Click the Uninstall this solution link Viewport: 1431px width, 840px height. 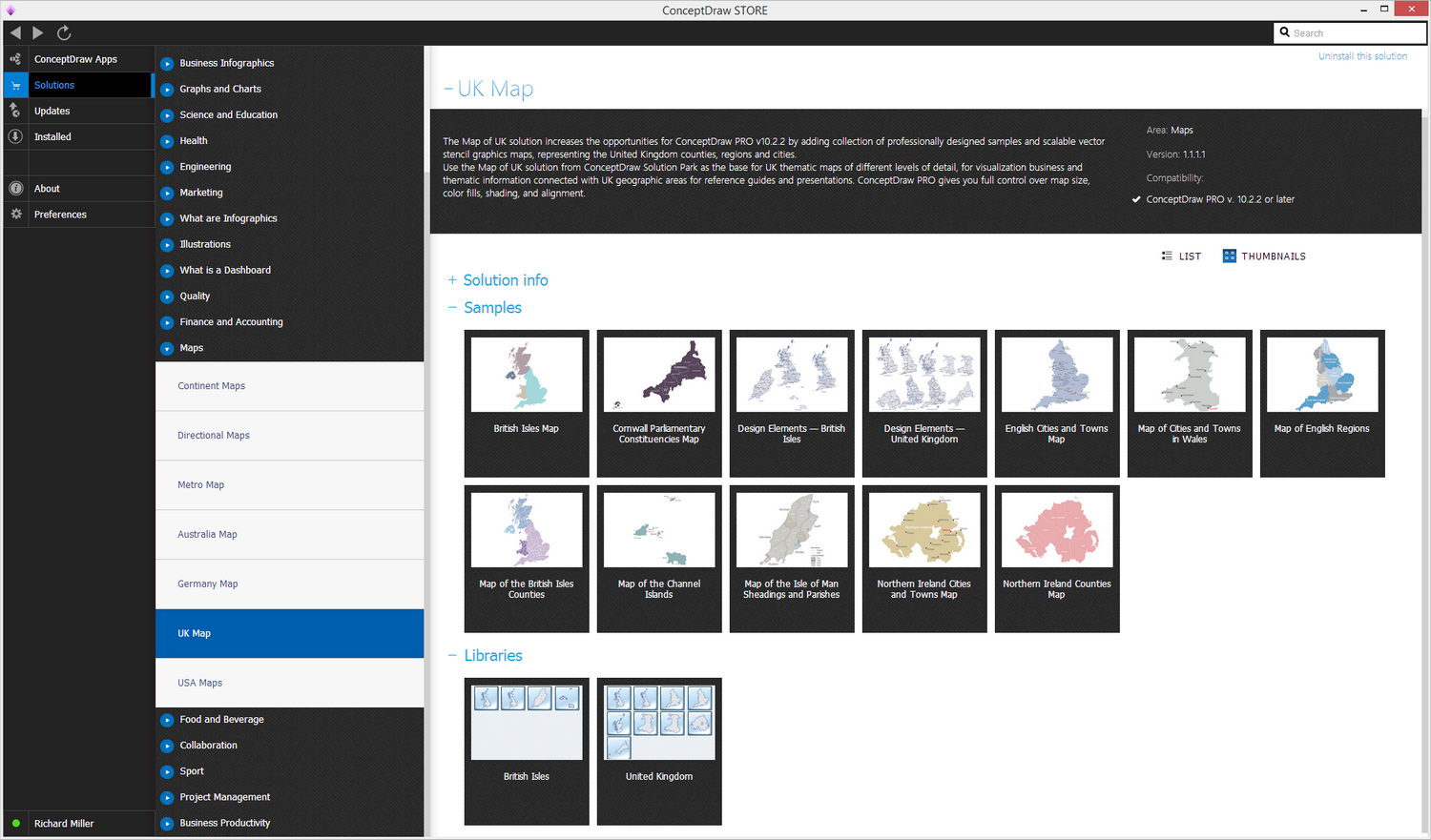[x=1362, y=56]
